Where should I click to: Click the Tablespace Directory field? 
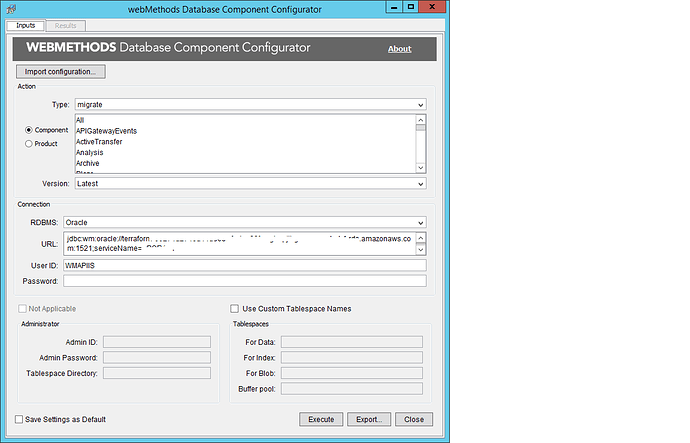point(157,373)
